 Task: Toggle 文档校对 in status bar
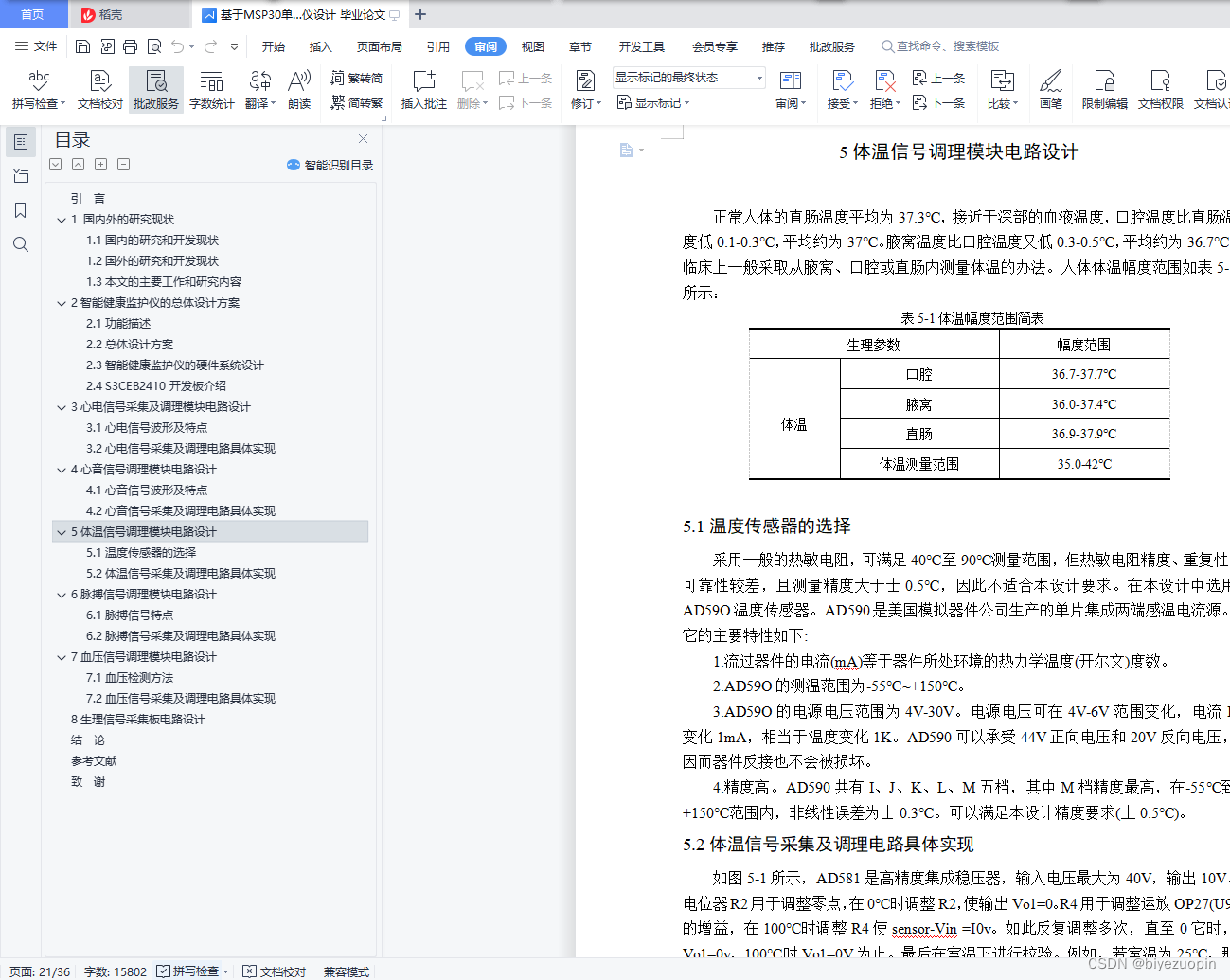[x=275, y=971]
